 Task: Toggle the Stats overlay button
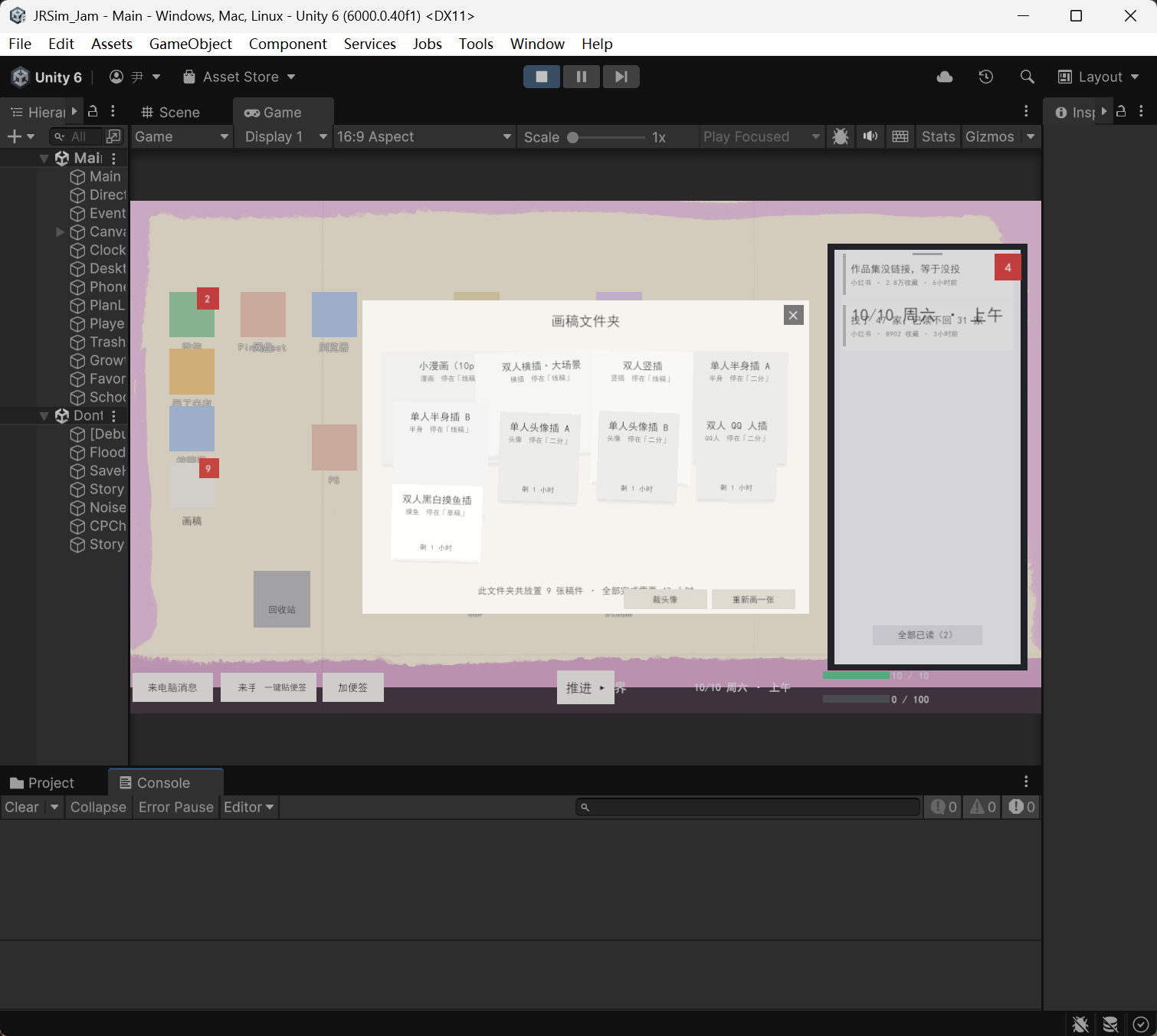pyautogui.click(x=938, y=136)
